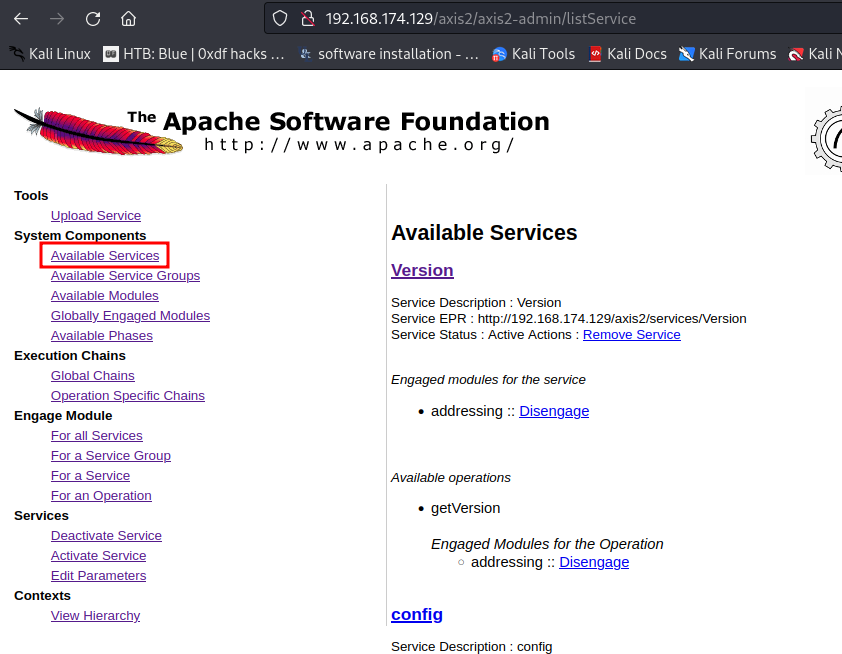
Task: Open Available Service Groups link
Action: pos(126,275)
